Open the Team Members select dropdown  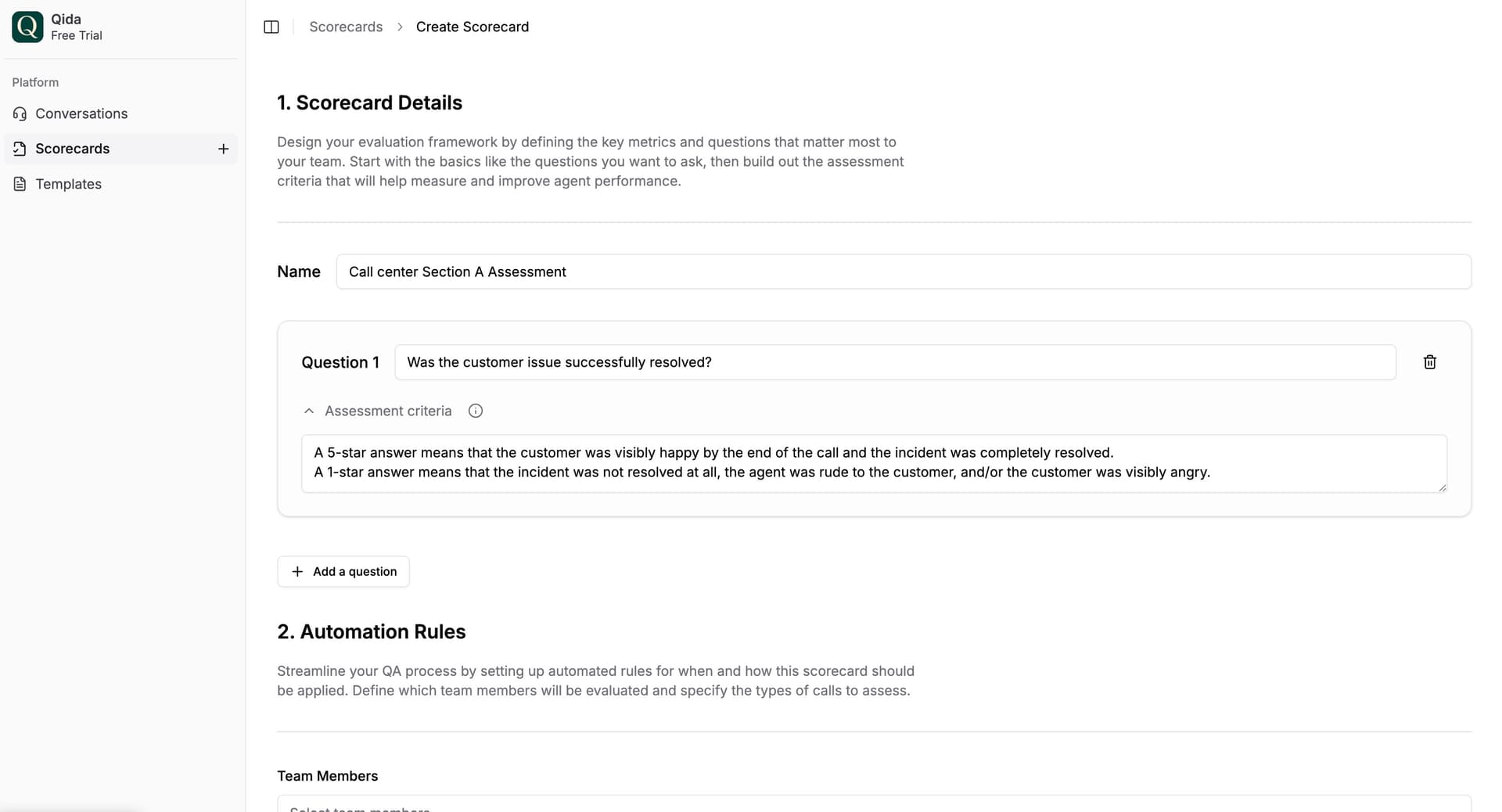coord(873,805)
